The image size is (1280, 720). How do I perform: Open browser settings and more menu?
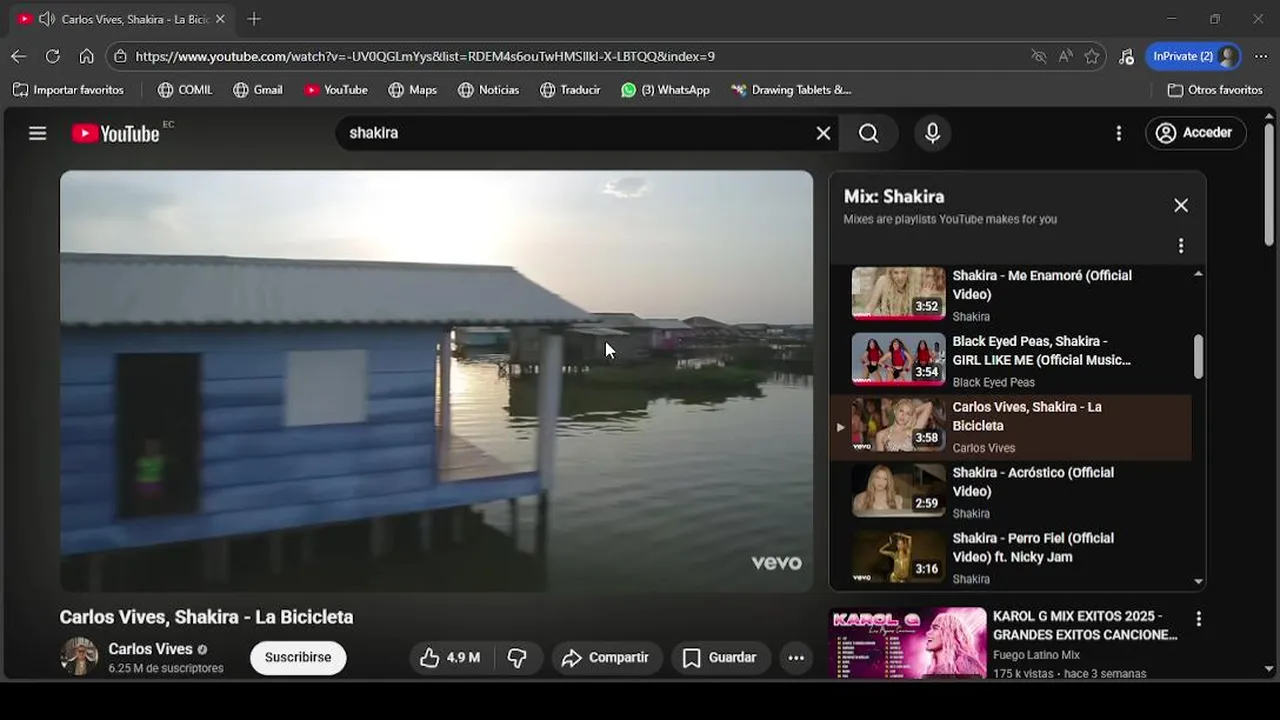pos(1261,56)
